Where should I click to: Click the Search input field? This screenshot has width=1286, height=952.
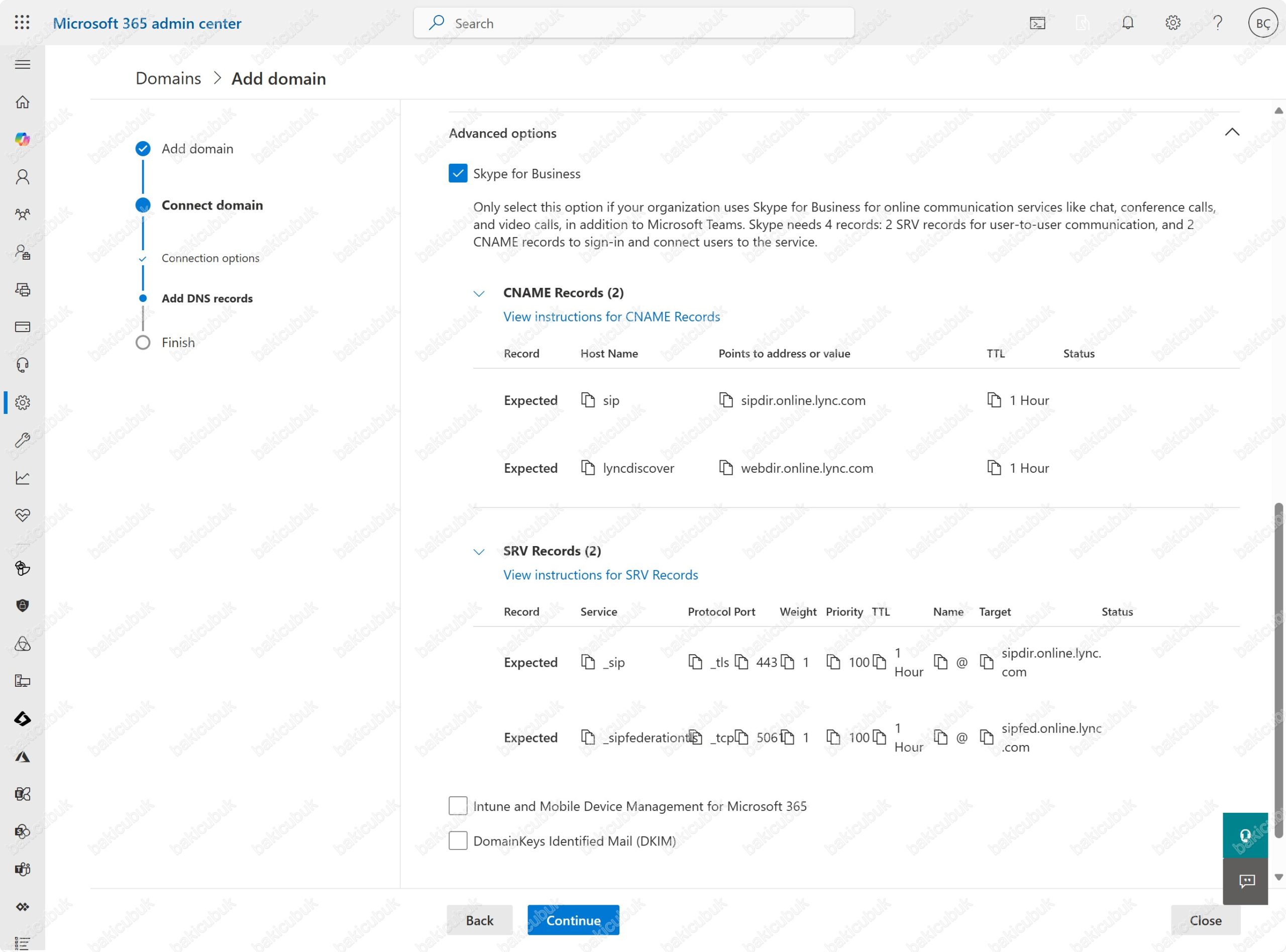pyautogui.click(x=634, y=24)
